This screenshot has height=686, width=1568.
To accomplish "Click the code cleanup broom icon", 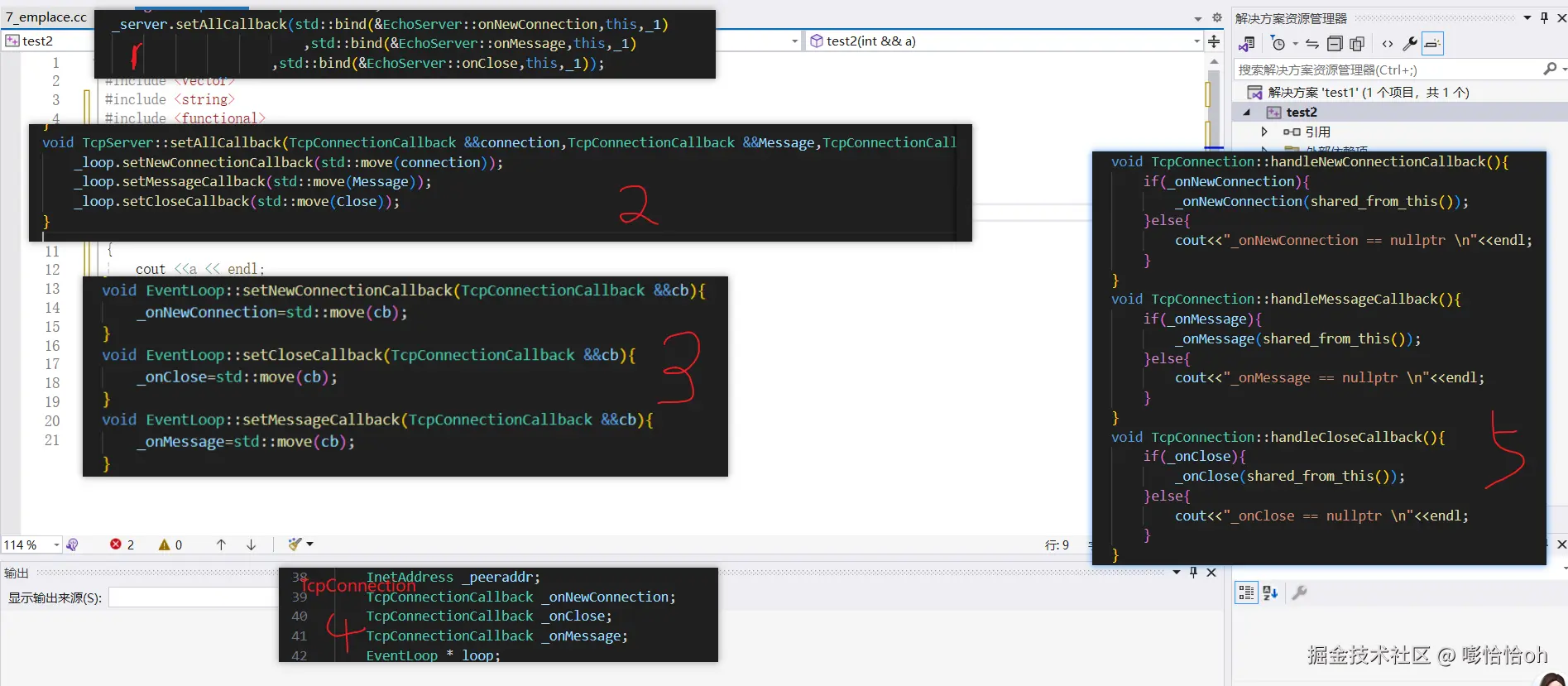I will pos(295,544).
